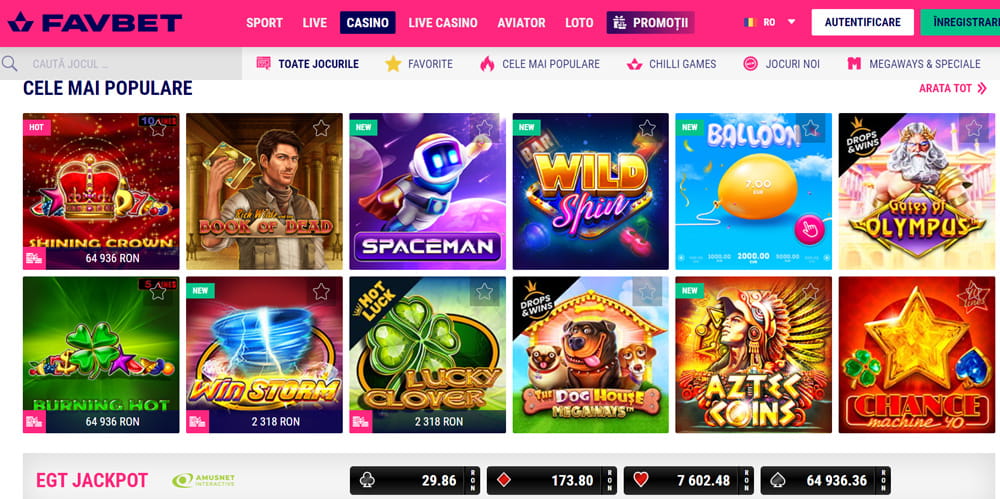Click the Romanian flag icon
The image size is (1000, 499).
tap(749, 22)
